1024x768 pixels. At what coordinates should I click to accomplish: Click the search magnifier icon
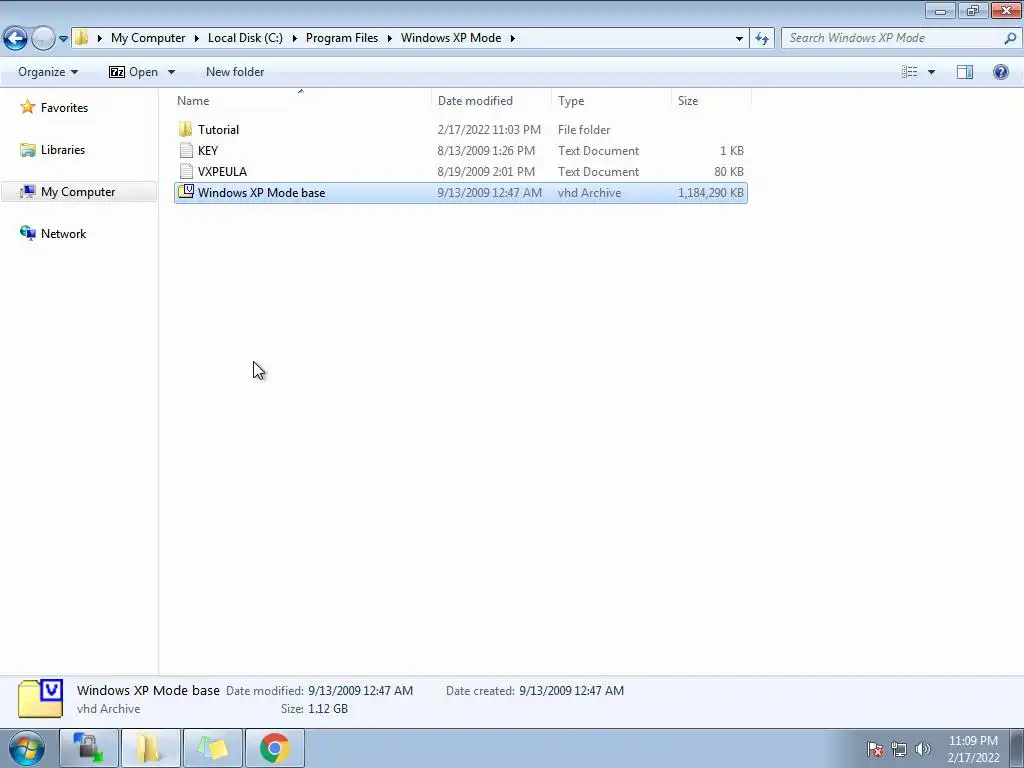pos(1010,38)
